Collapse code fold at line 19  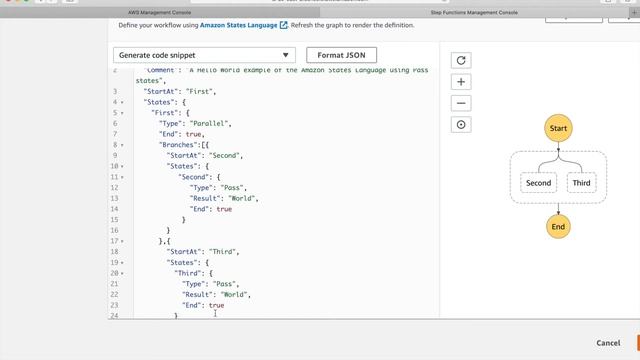coord(122,263)
